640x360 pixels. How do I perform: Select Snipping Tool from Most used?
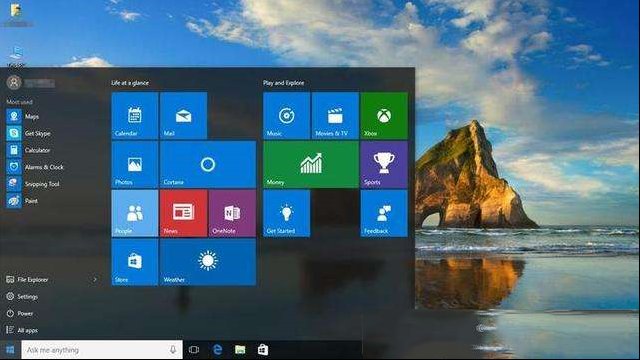pyautogui.click(x=33, y=184)
